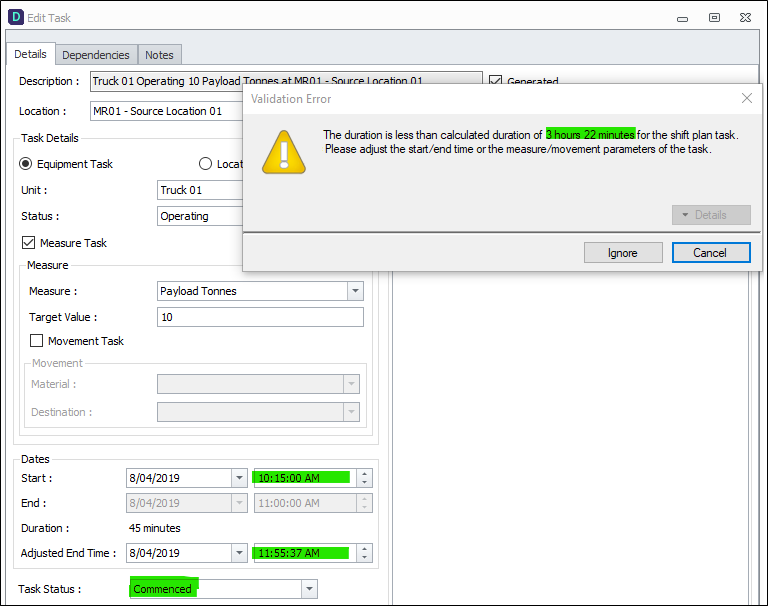768x606 pixels.
Task: Close the Validation Error dialog with X
Action: pyautogui.click(x=746, y=98)
